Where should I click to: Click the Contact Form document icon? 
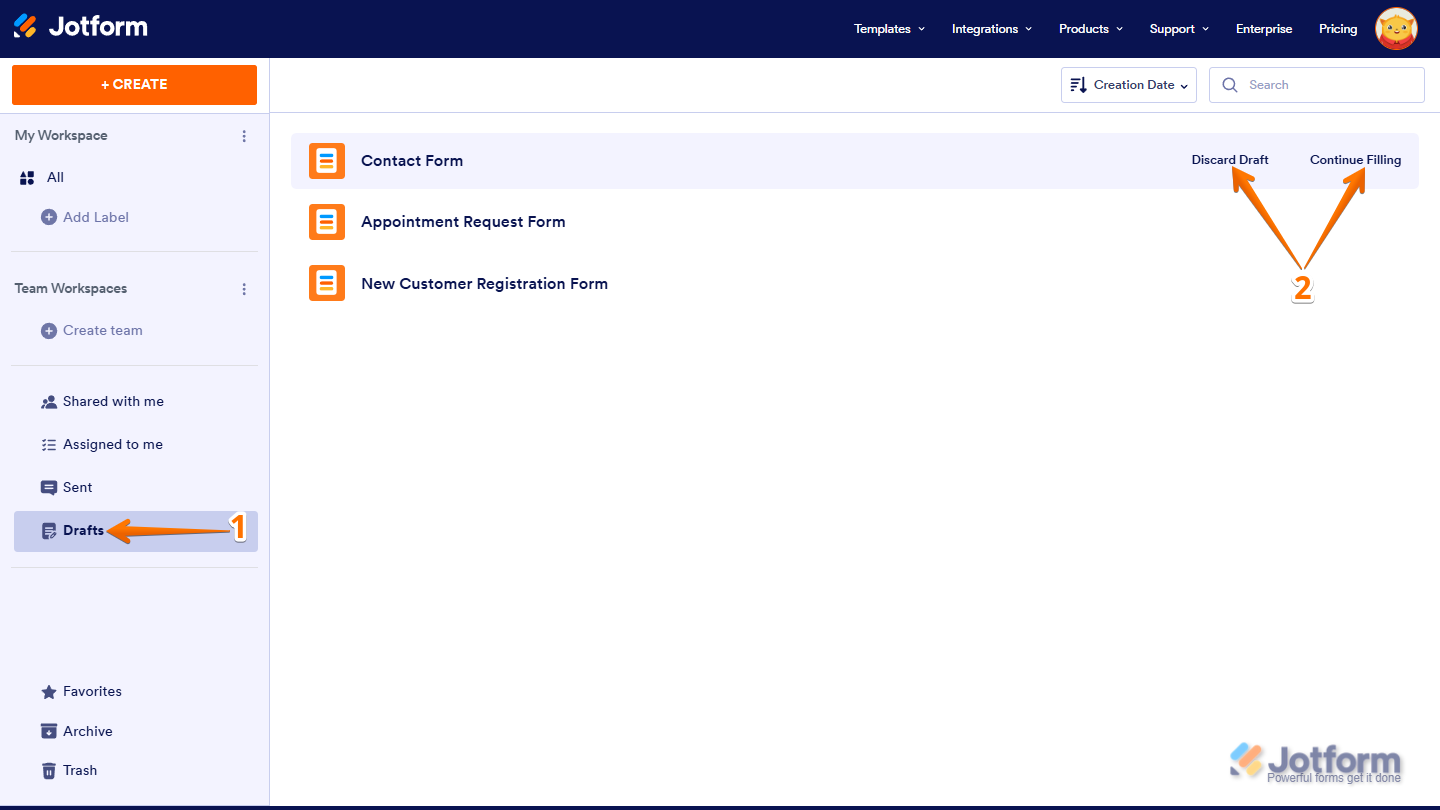(326, 160)
